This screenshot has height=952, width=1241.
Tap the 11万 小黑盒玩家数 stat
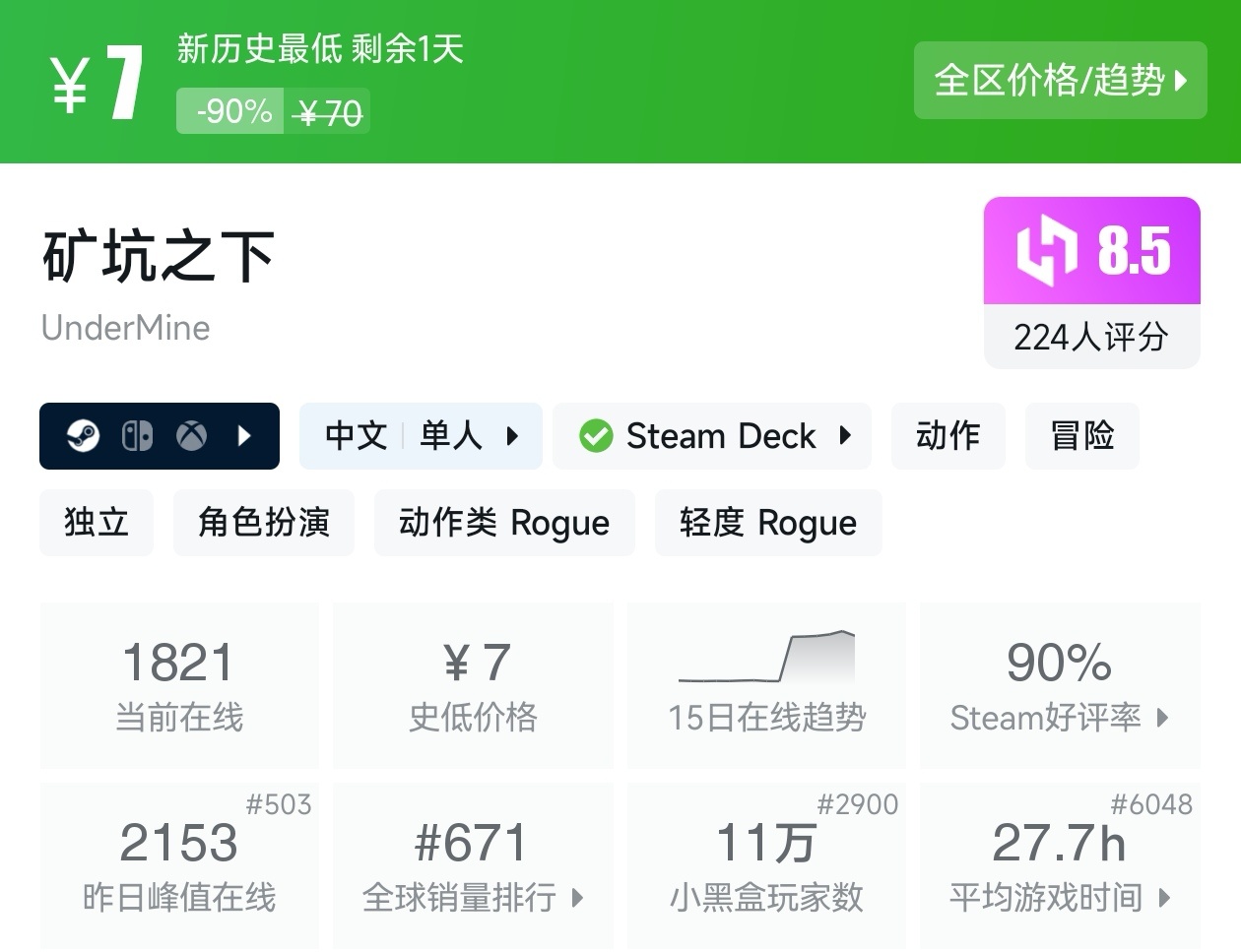[767, 866]
